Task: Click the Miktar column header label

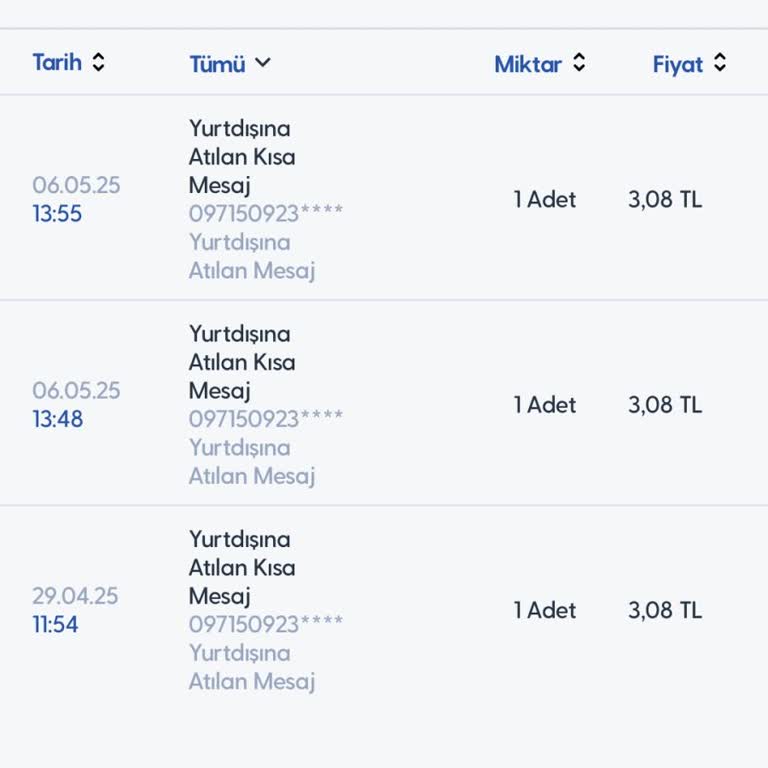Action: coord(528,64)
